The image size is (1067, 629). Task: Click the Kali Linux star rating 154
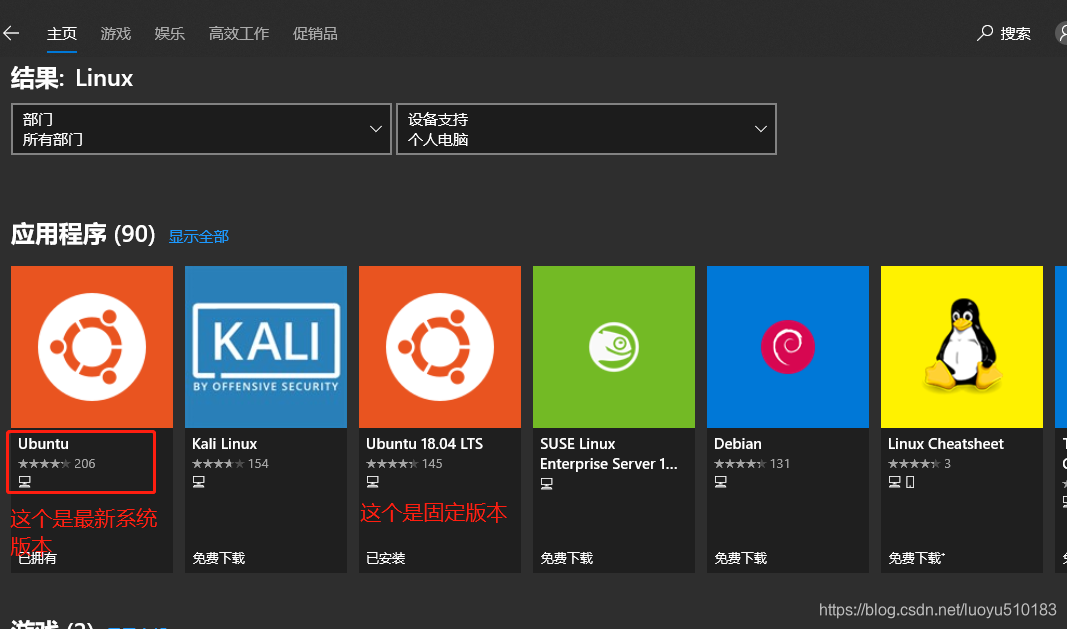(230, 464)
